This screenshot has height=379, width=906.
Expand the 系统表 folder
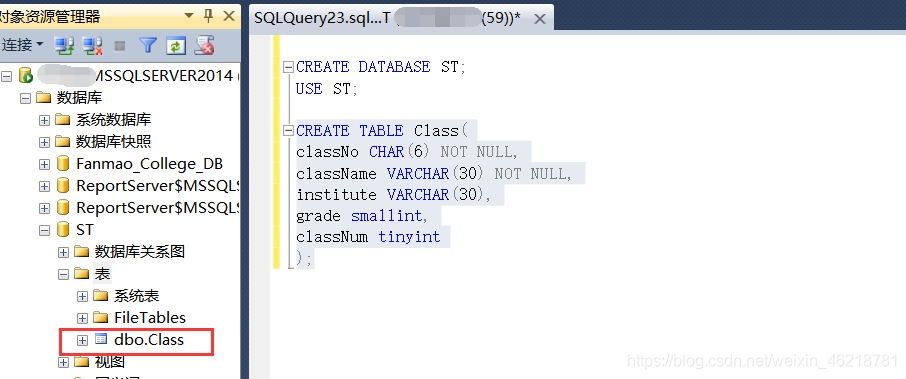point(83,296)
